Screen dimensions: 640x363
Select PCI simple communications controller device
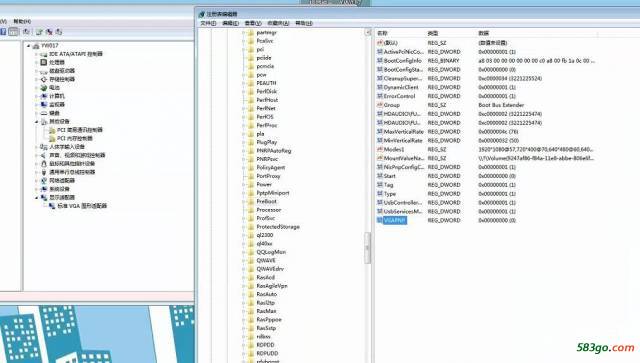coord(80,130)
